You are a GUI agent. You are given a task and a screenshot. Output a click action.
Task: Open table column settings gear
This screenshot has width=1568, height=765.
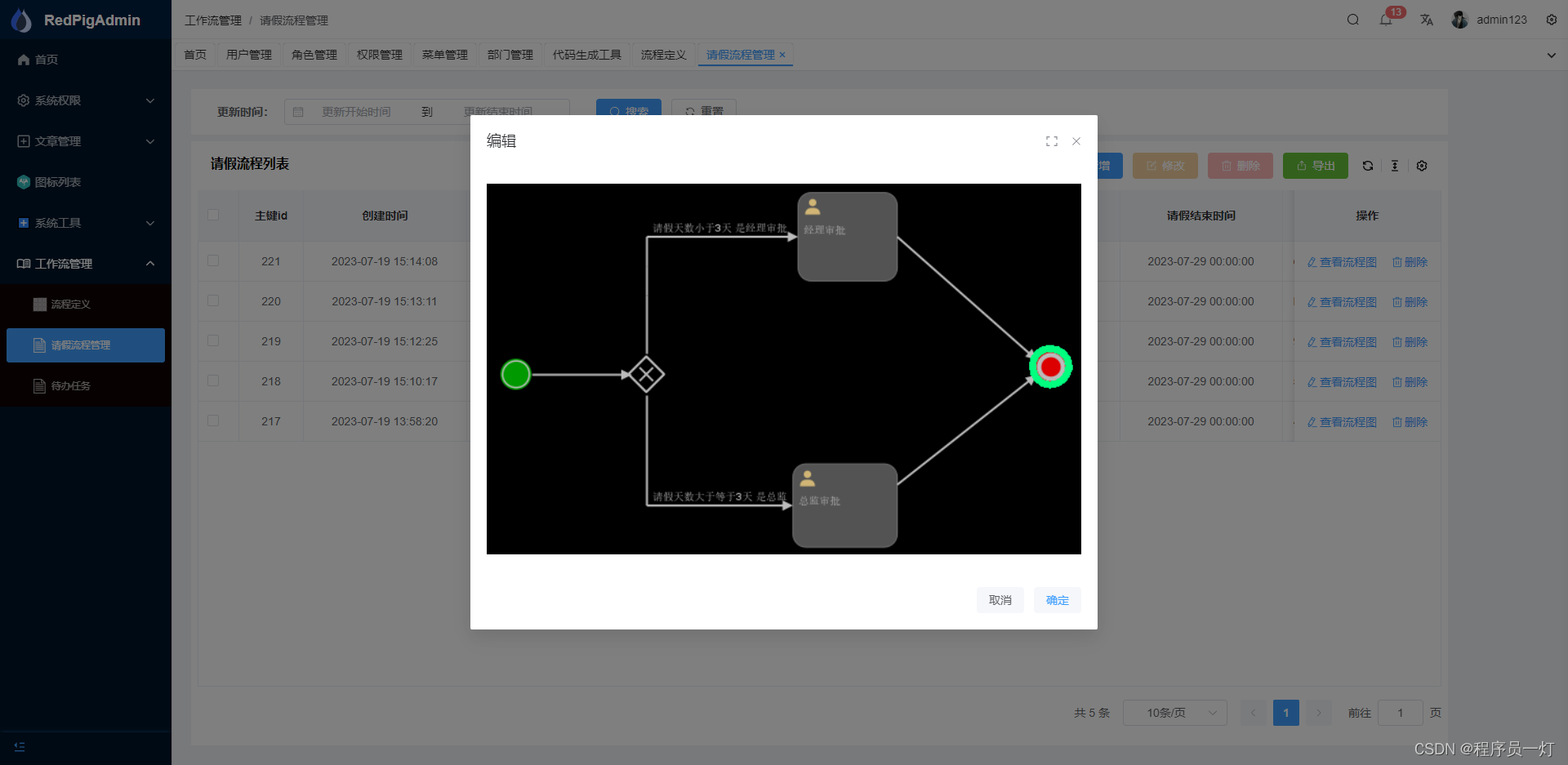click(1422, 166)
